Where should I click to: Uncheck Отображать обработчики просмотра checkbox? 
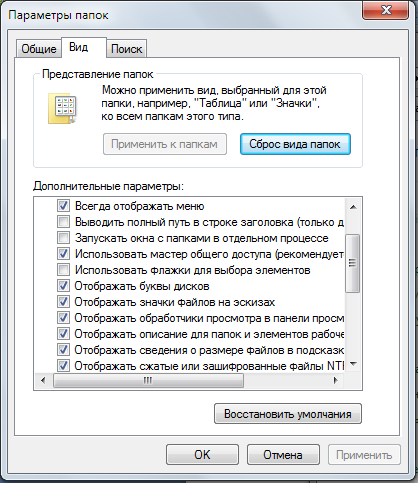click(63, 318)
